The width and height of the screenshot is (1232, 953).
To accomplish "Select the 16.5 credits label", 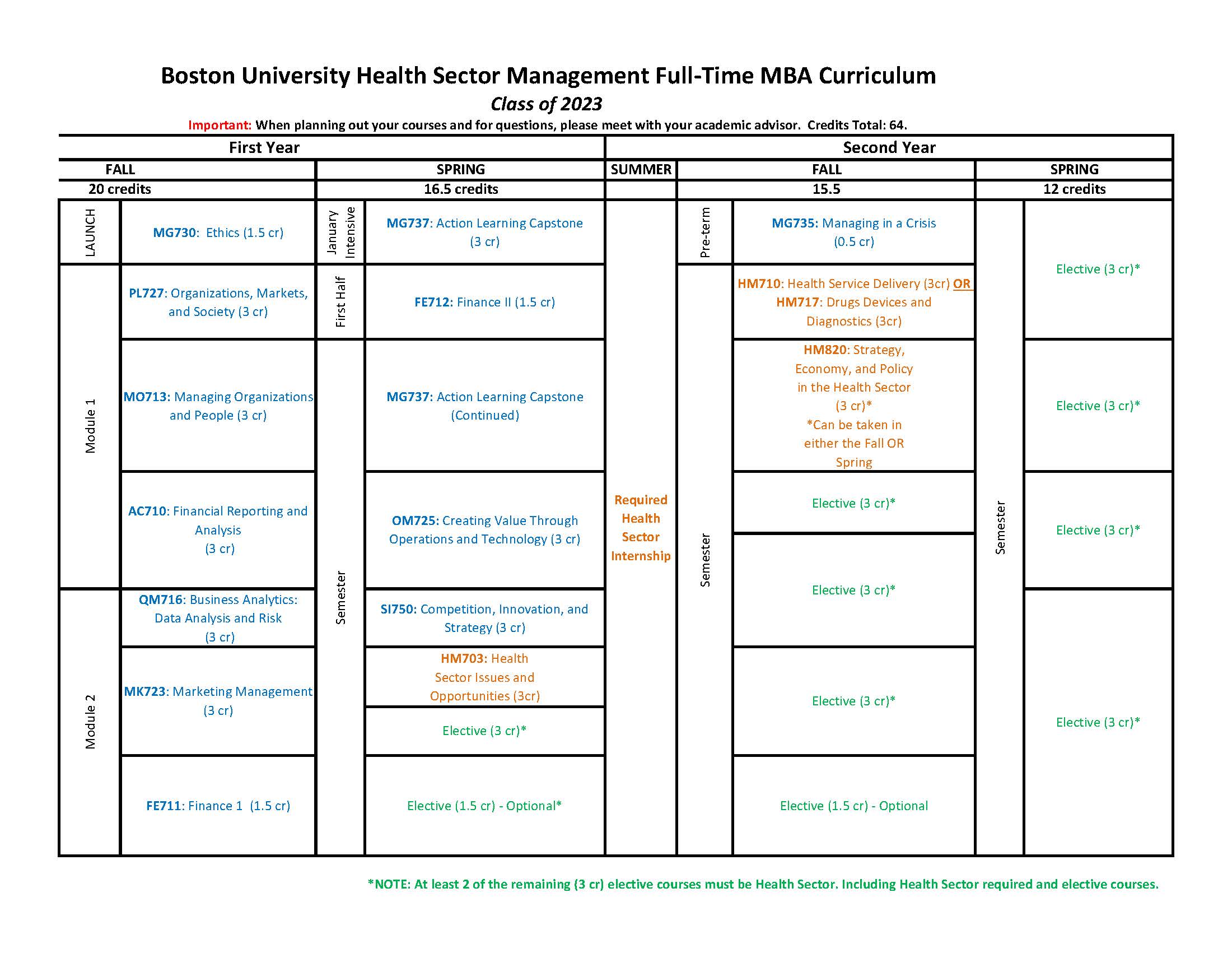I will point(461,189).
